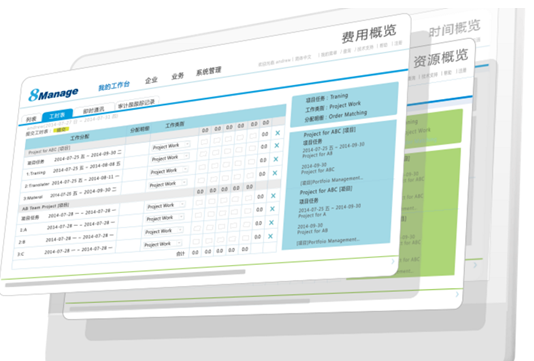Delete row 2:B of AB Team Project
This screenshot has width=534, height=361.
tap(271, 222)
